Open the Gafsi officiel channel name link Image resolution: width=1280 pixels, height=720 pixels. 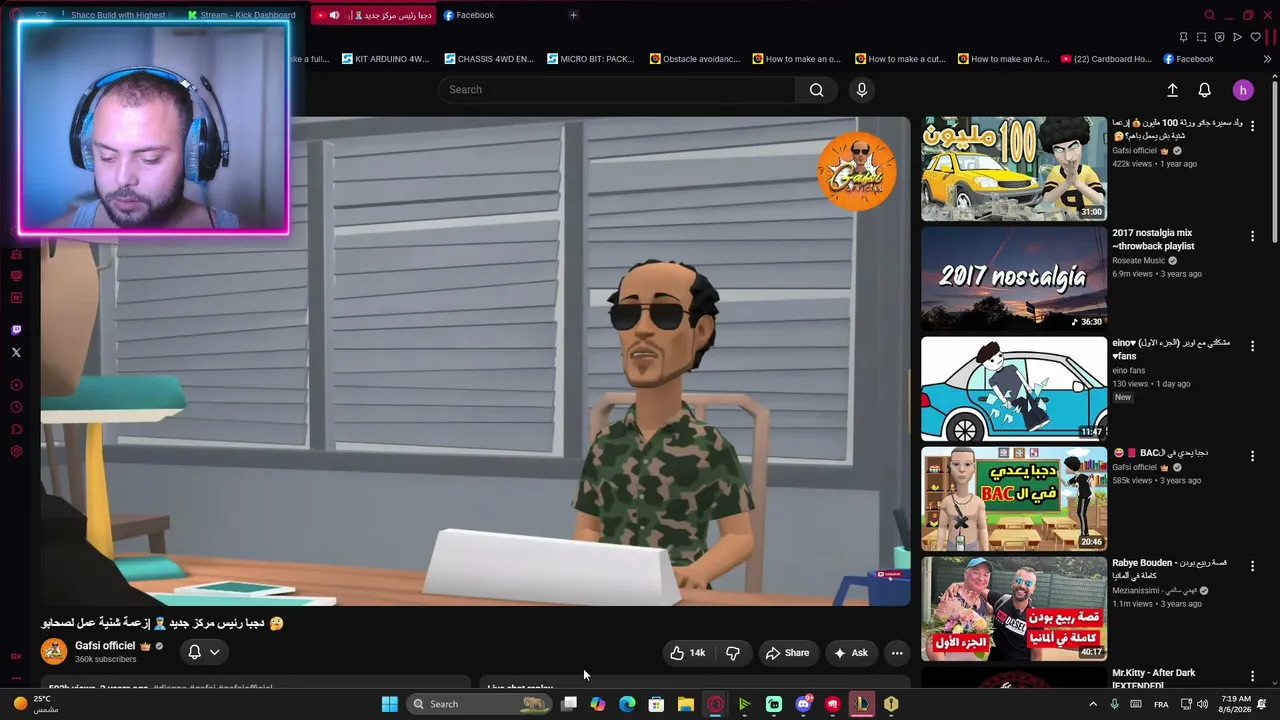(105, 646)
